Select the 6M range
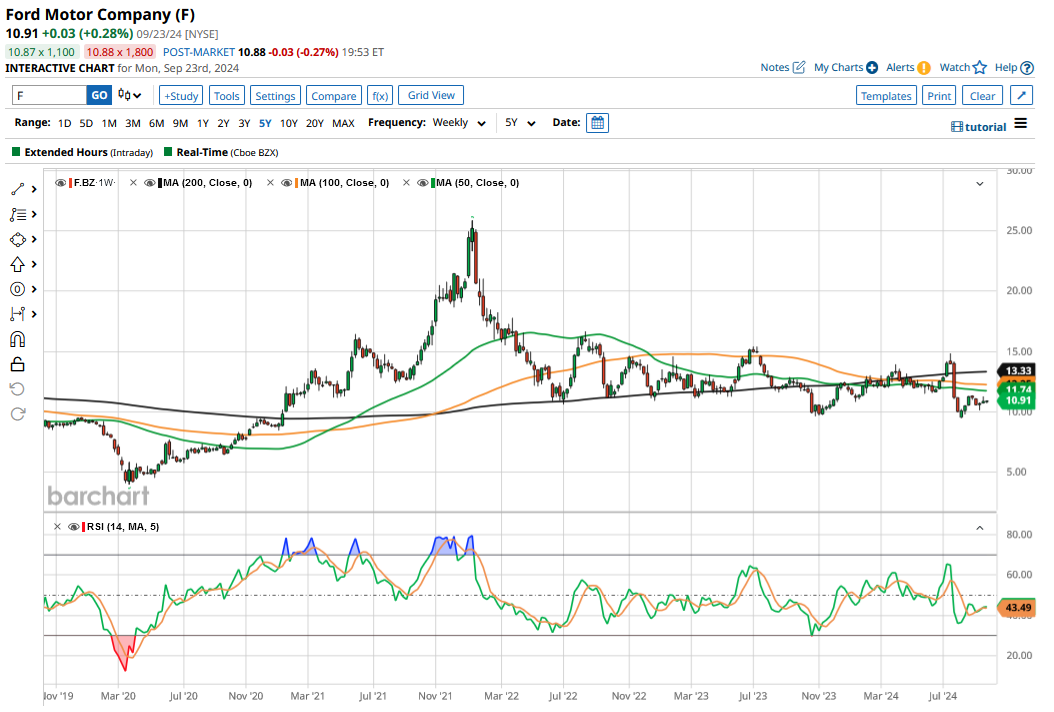This screenshot has width=1054, height=712. tap(157, 123)
